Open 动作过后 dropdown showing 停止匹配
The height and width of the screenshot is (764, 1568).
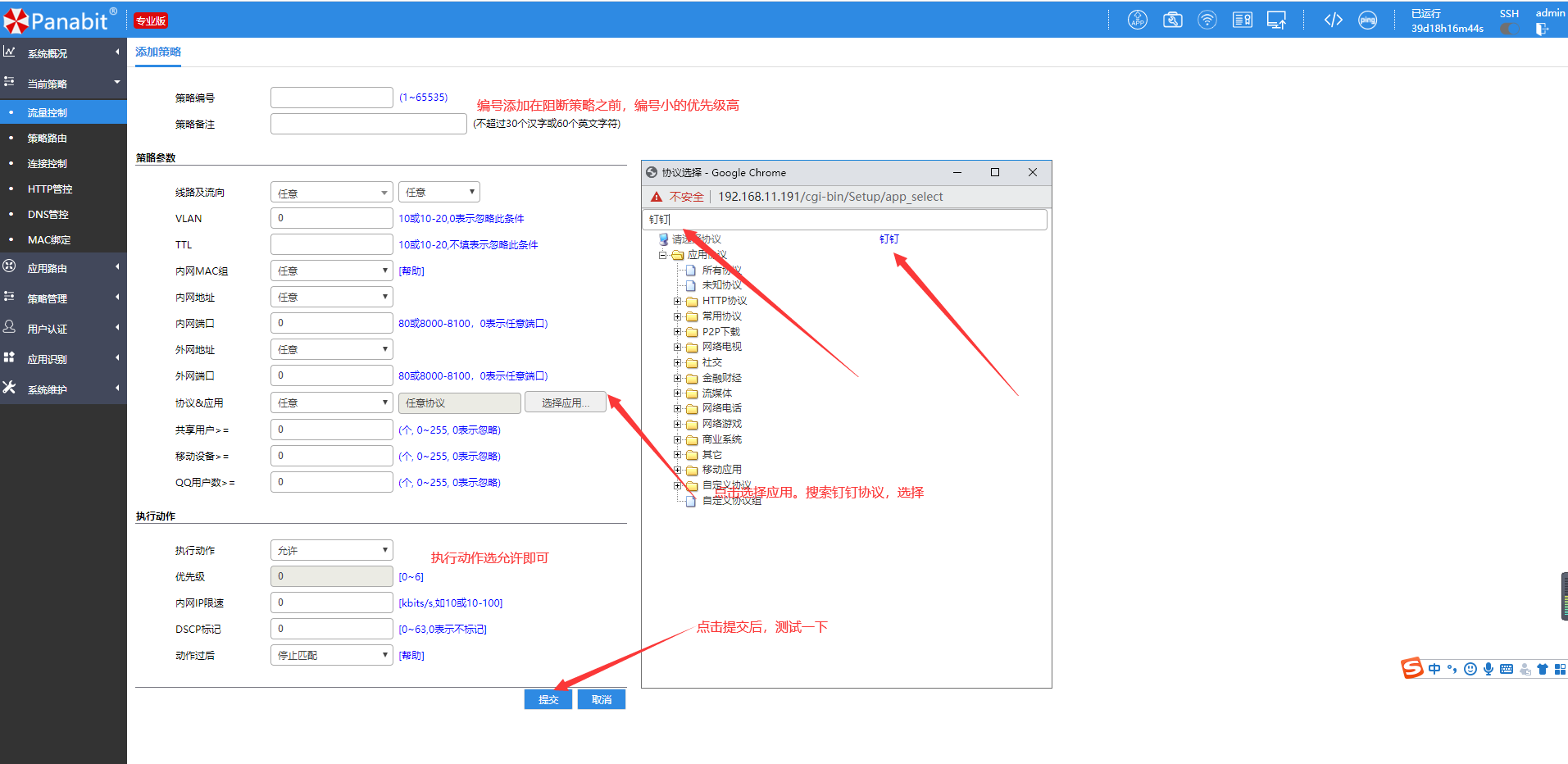coord(332,655)
